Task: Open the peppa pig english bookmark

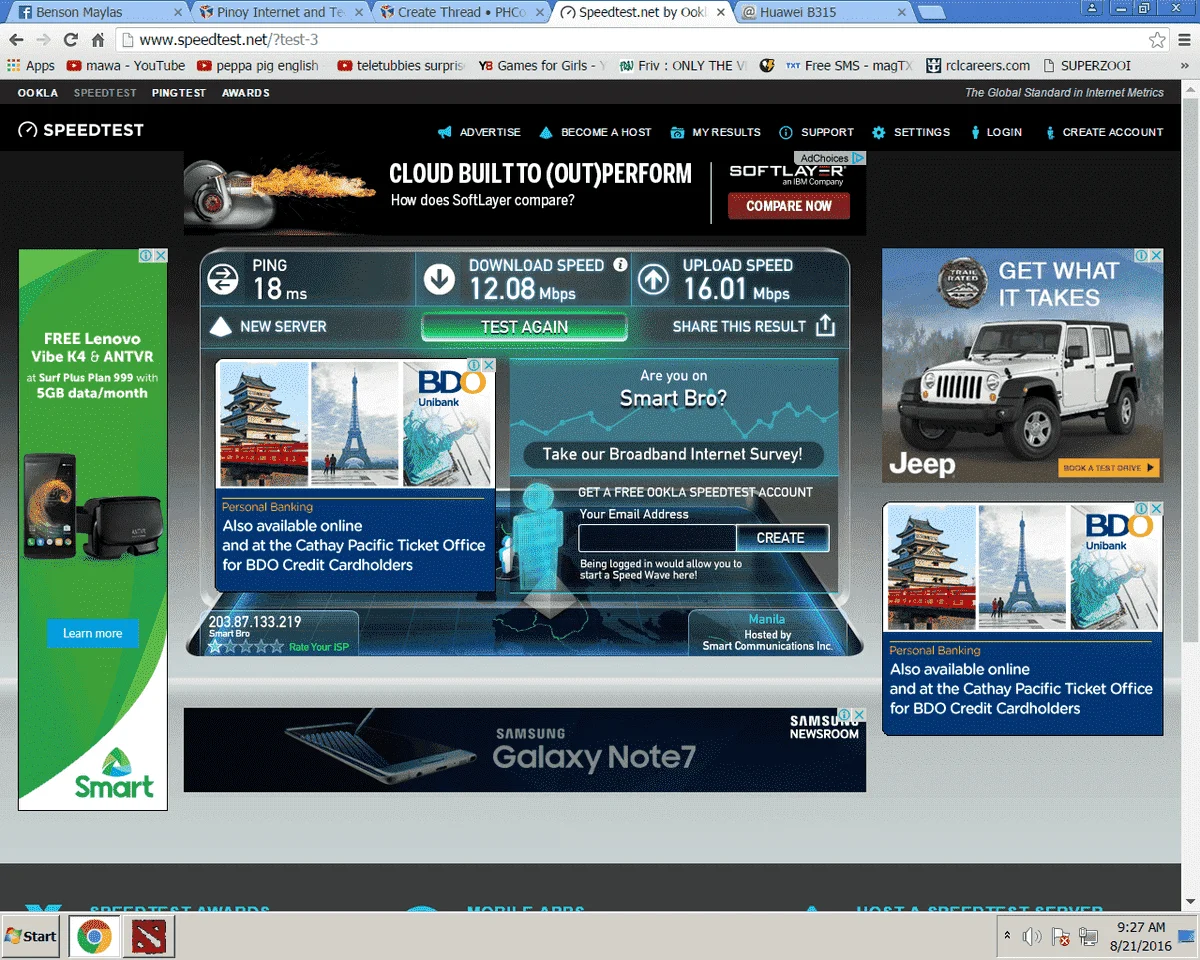Action: [x=258, y=66]
